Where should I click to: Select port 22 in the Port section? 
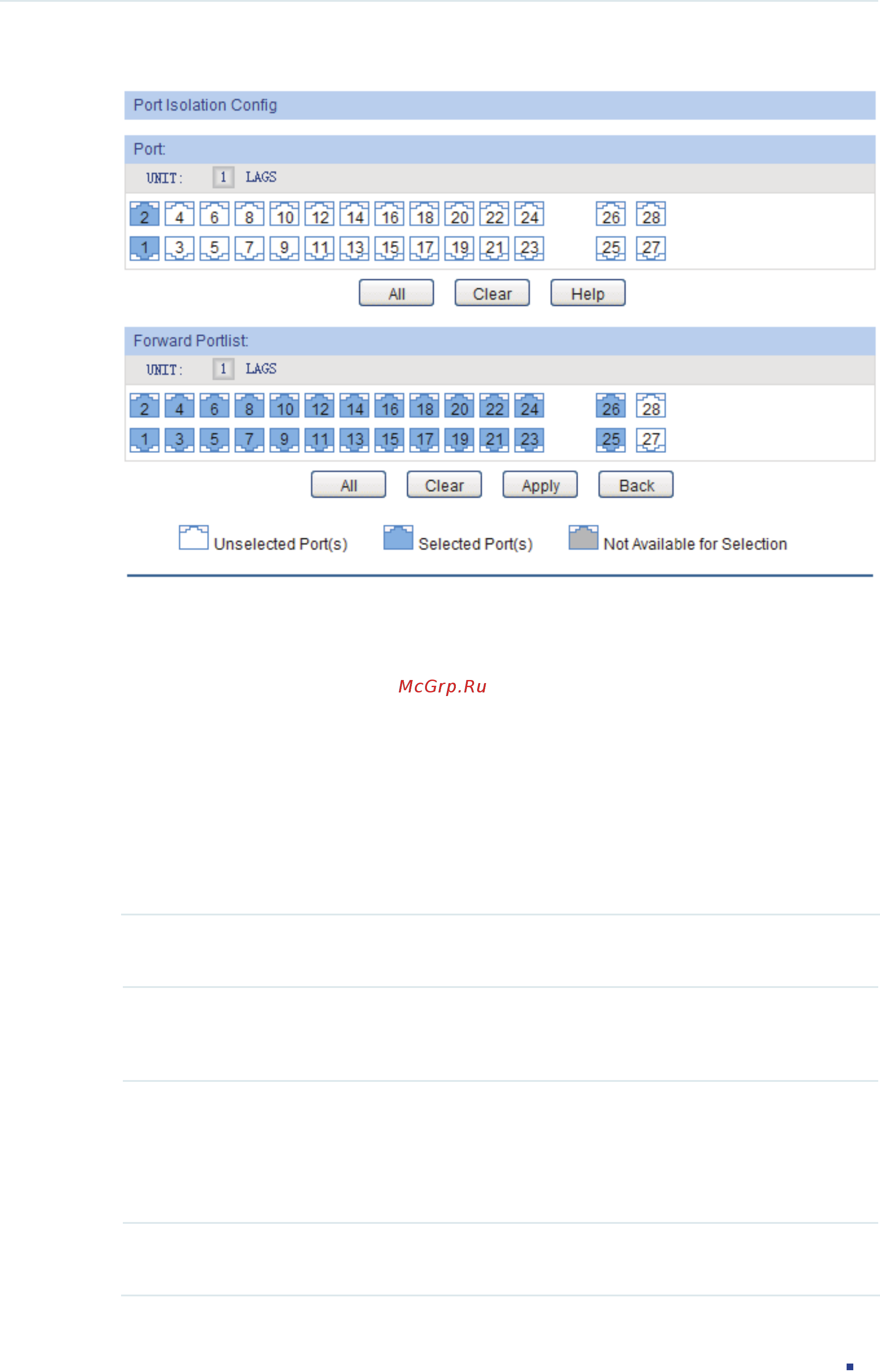point(494,214)
